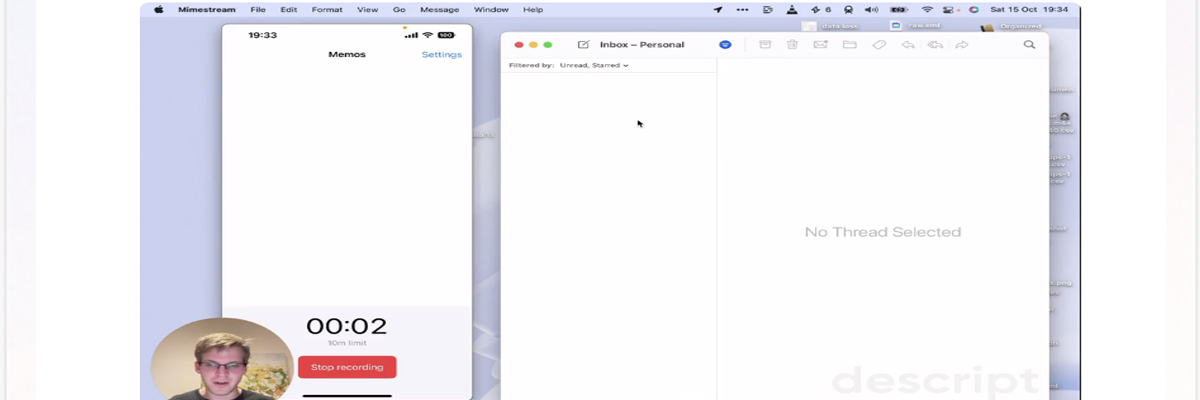Expand the Unread, Starred filter dropdown

coord(594,65)
